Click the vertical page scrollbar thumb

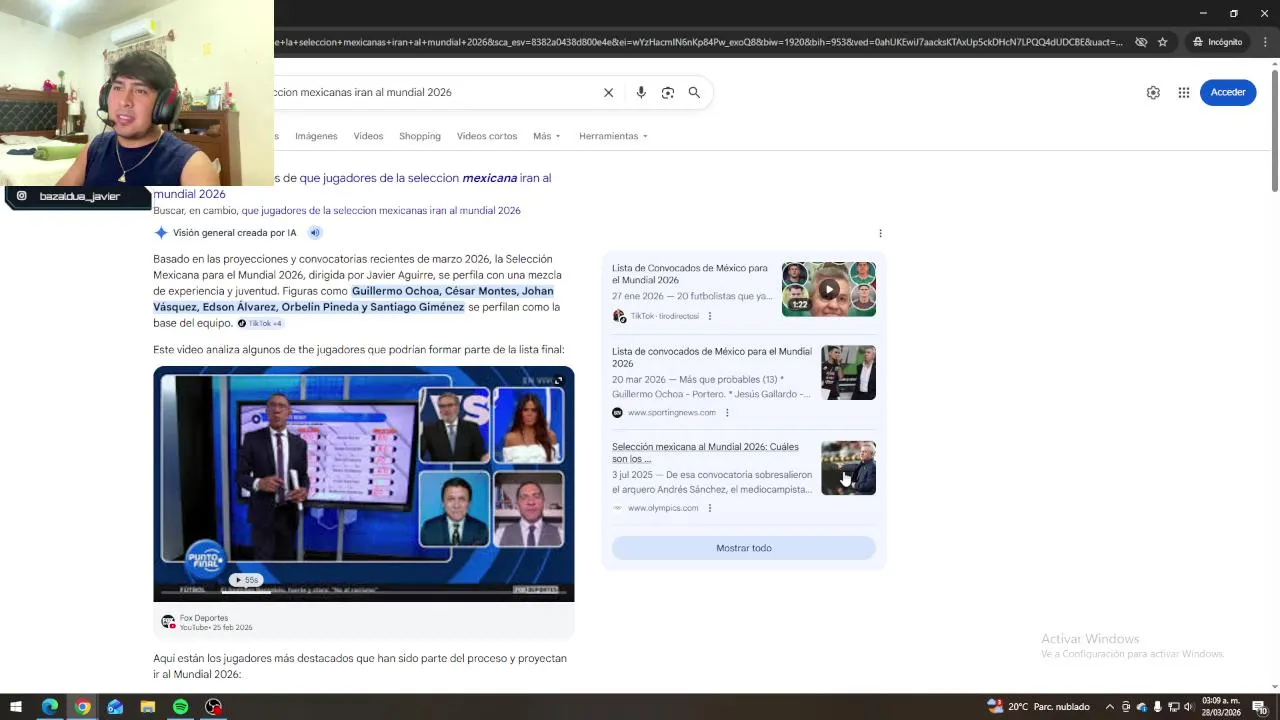click(x=1274, y=130)
